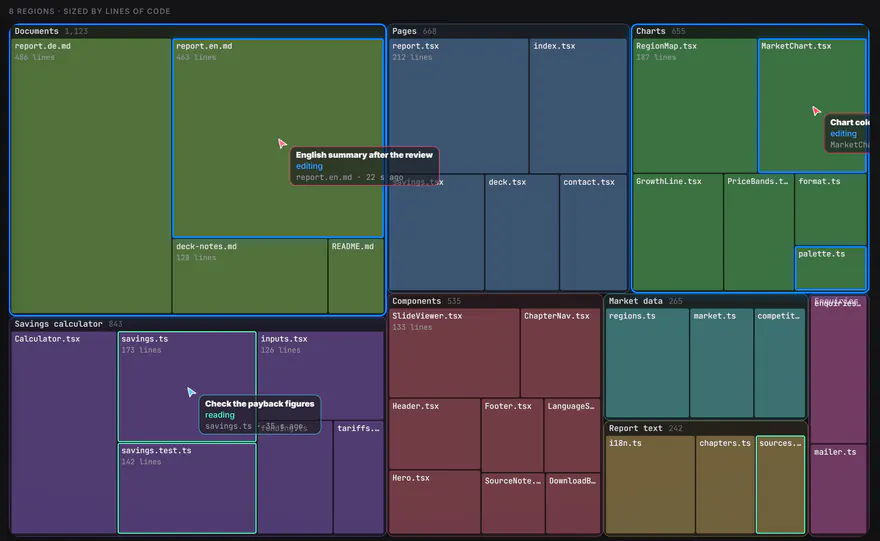
Task: Click the Documents region header
Action: point(198,31)
